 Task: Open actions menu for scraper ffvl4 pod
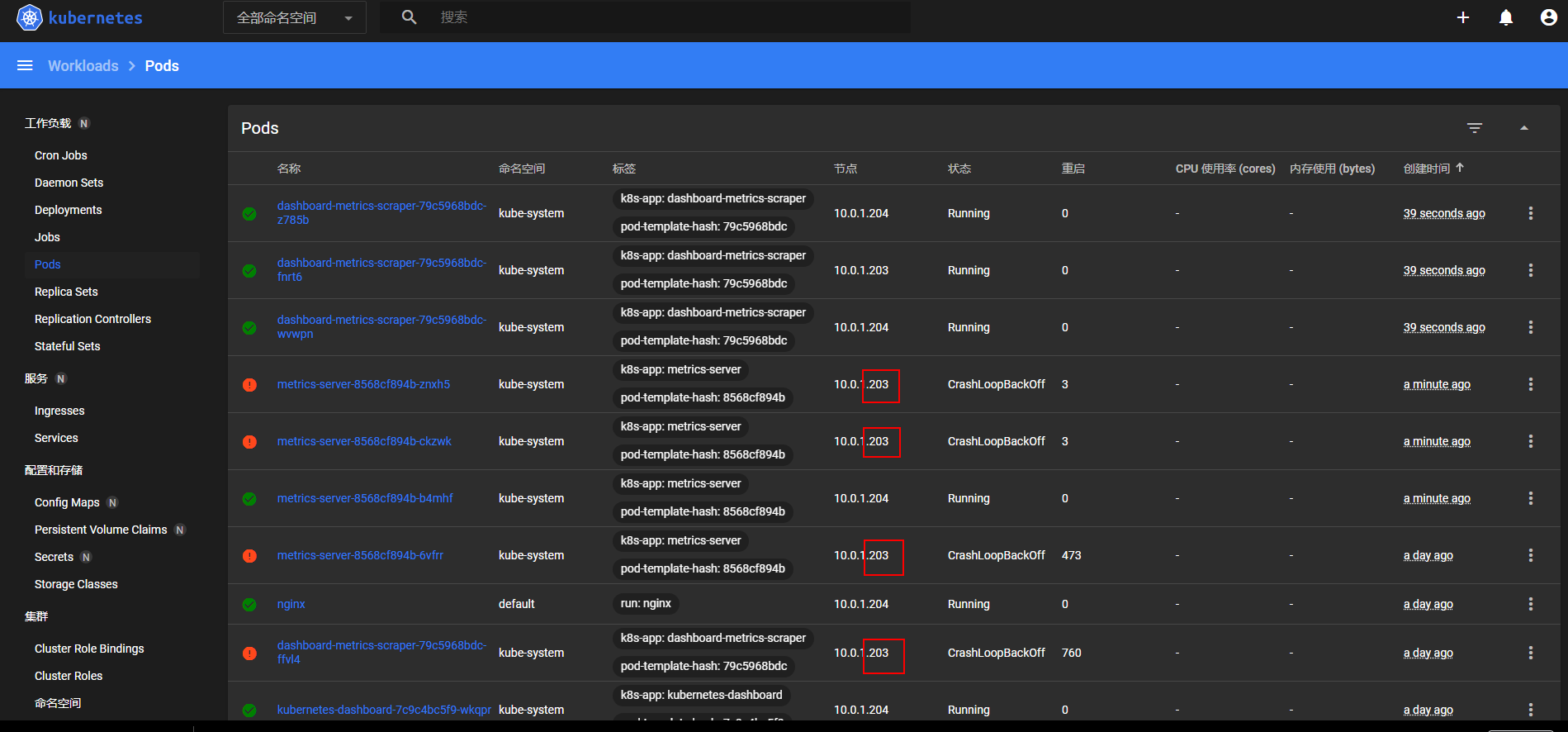point(1531,653)
